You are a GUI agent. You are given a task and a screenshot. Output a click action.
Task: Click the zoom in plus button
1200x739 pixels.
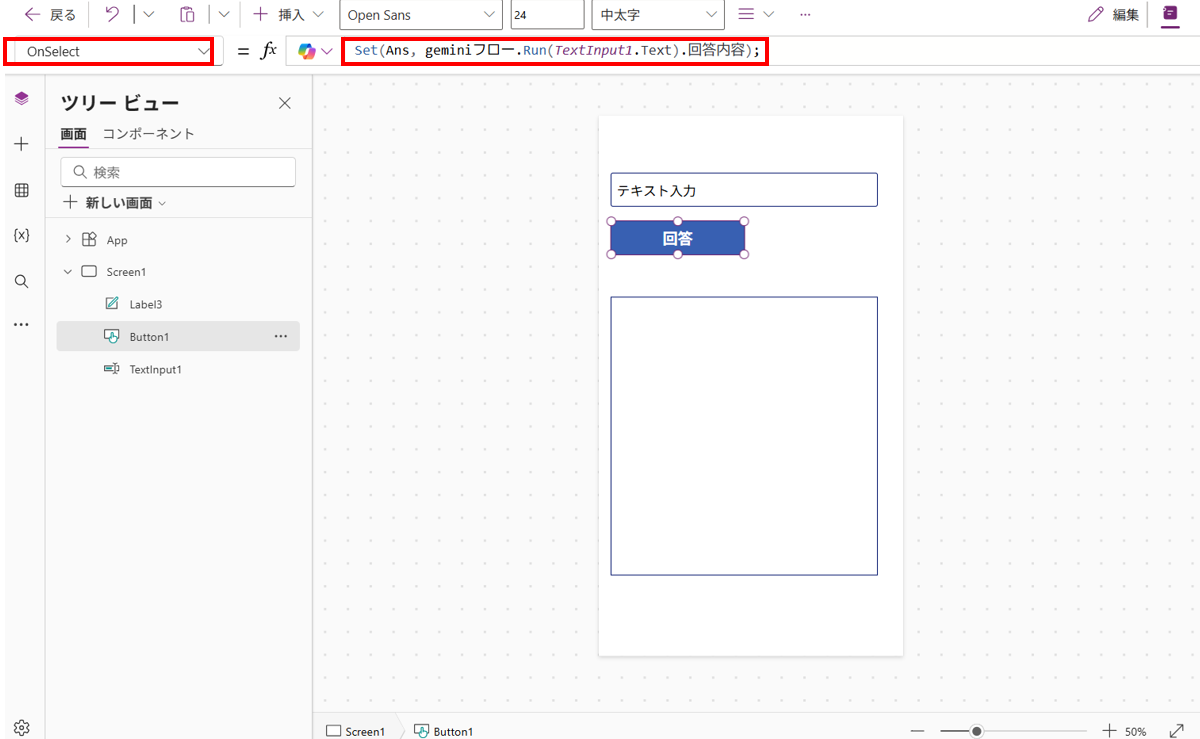[1109, 731]
